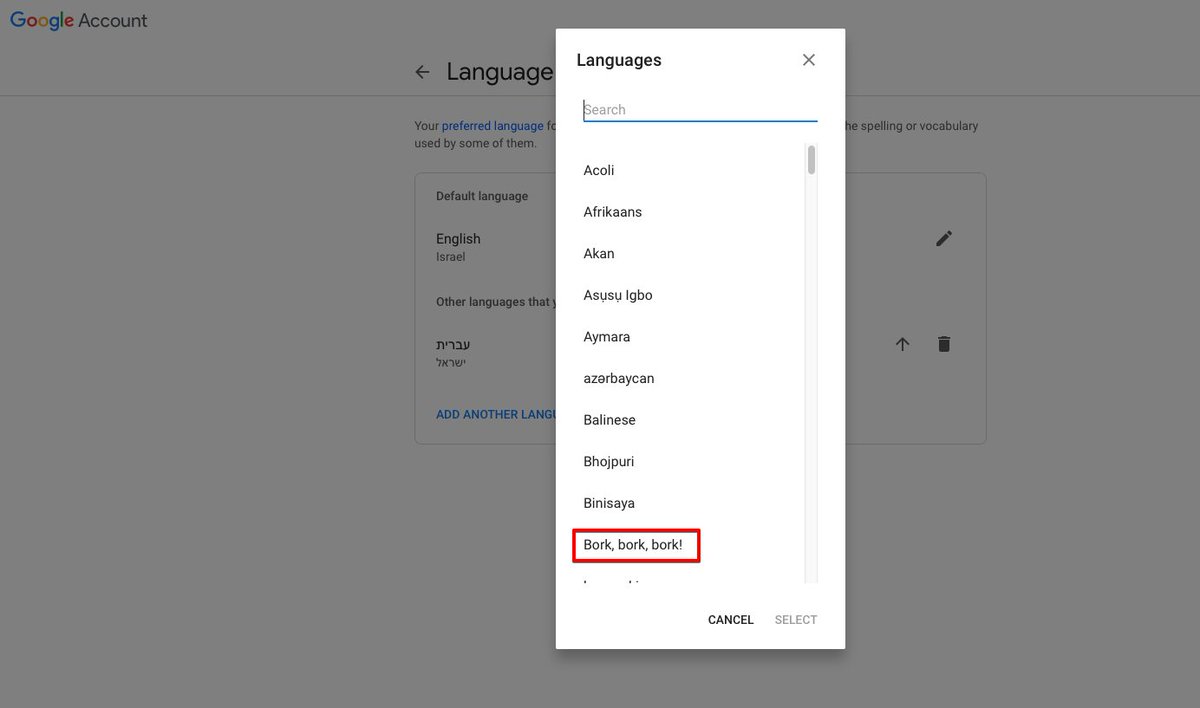Delete Hebrew language with trash icon
Screen dimensions: 1200x708
click(x=944, y=344)
